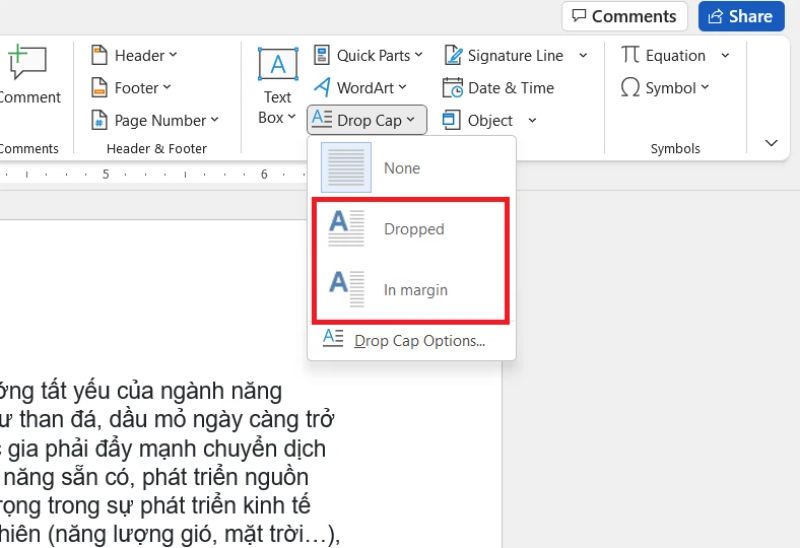The image size is (800, 548).
Task: Click text '(năng lượng gió, mặt trời…),'
Action: 194,534
